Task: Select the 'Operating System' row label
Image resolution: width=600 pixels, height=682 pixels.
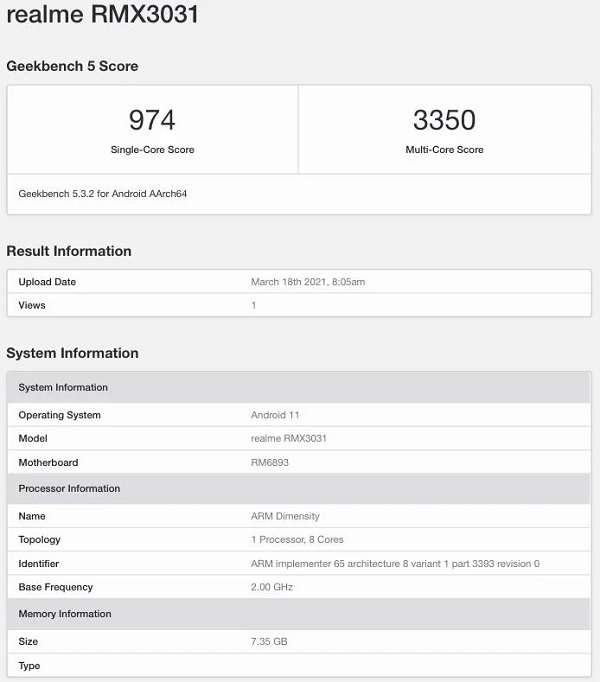Action: coord(60,415)
